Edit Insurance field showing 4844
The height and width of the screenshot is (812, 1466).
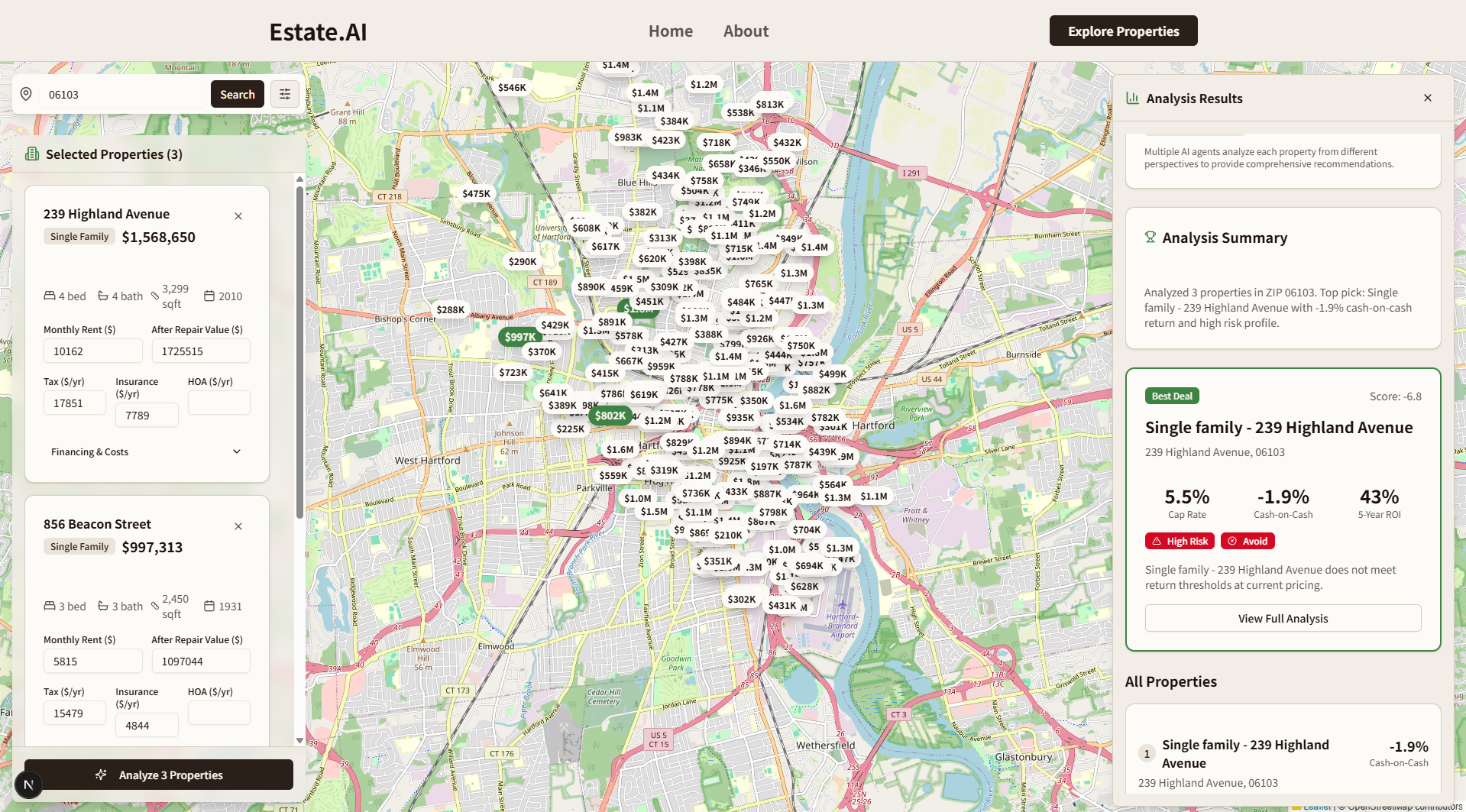[x=147, y=726]
